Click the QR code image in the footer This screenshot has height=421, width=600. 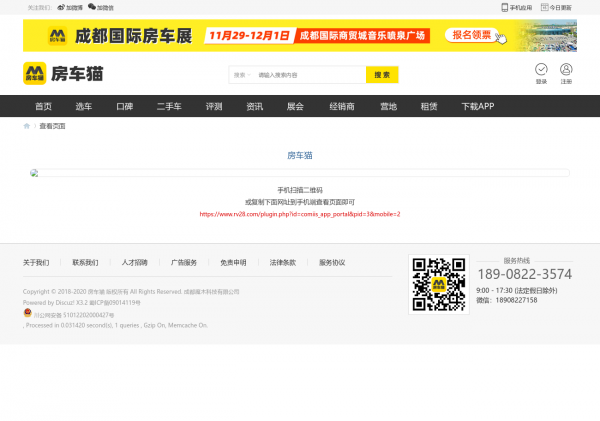[x=440, y=285]
